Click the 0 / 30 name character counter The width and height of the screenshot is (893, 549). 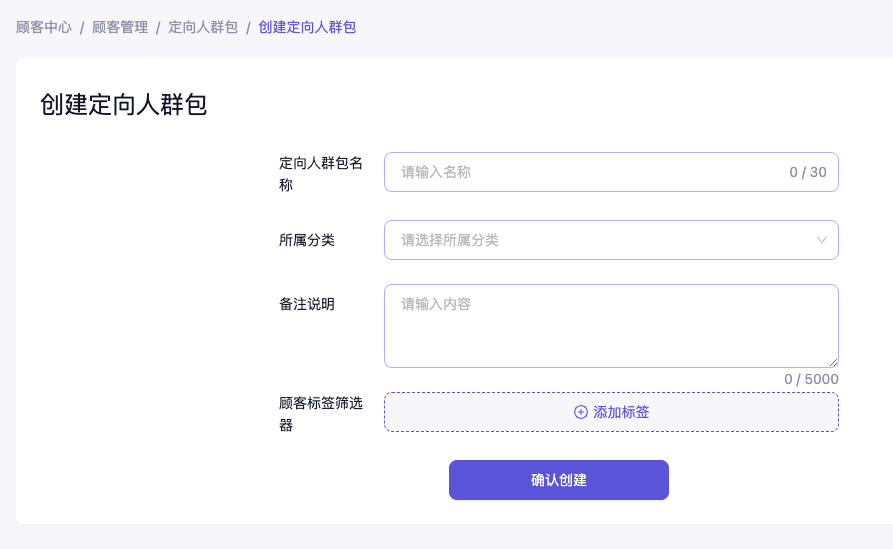(808, 172)
